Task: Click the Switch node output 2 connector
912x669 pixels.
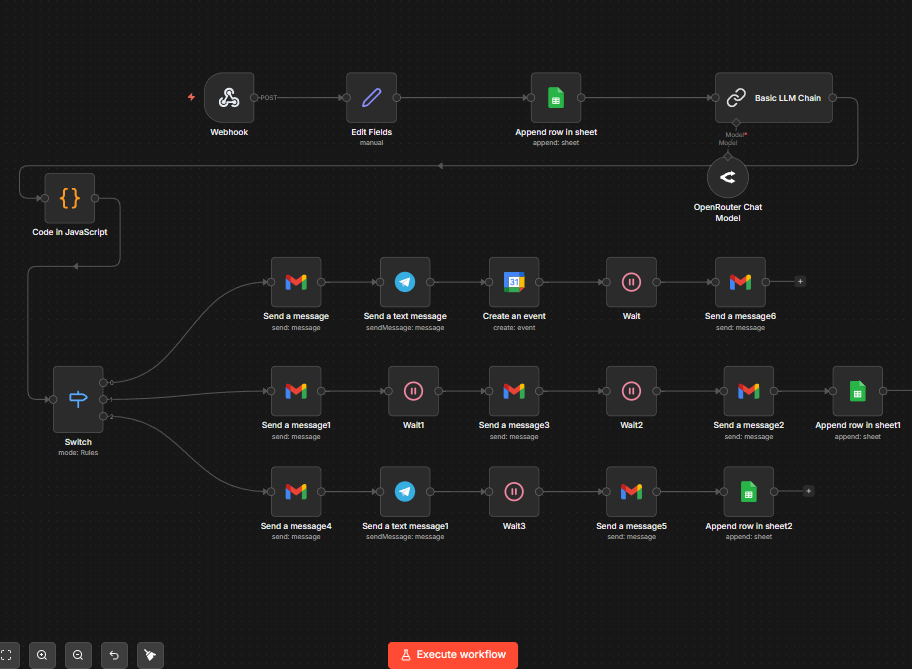Action: click(103, 416)
